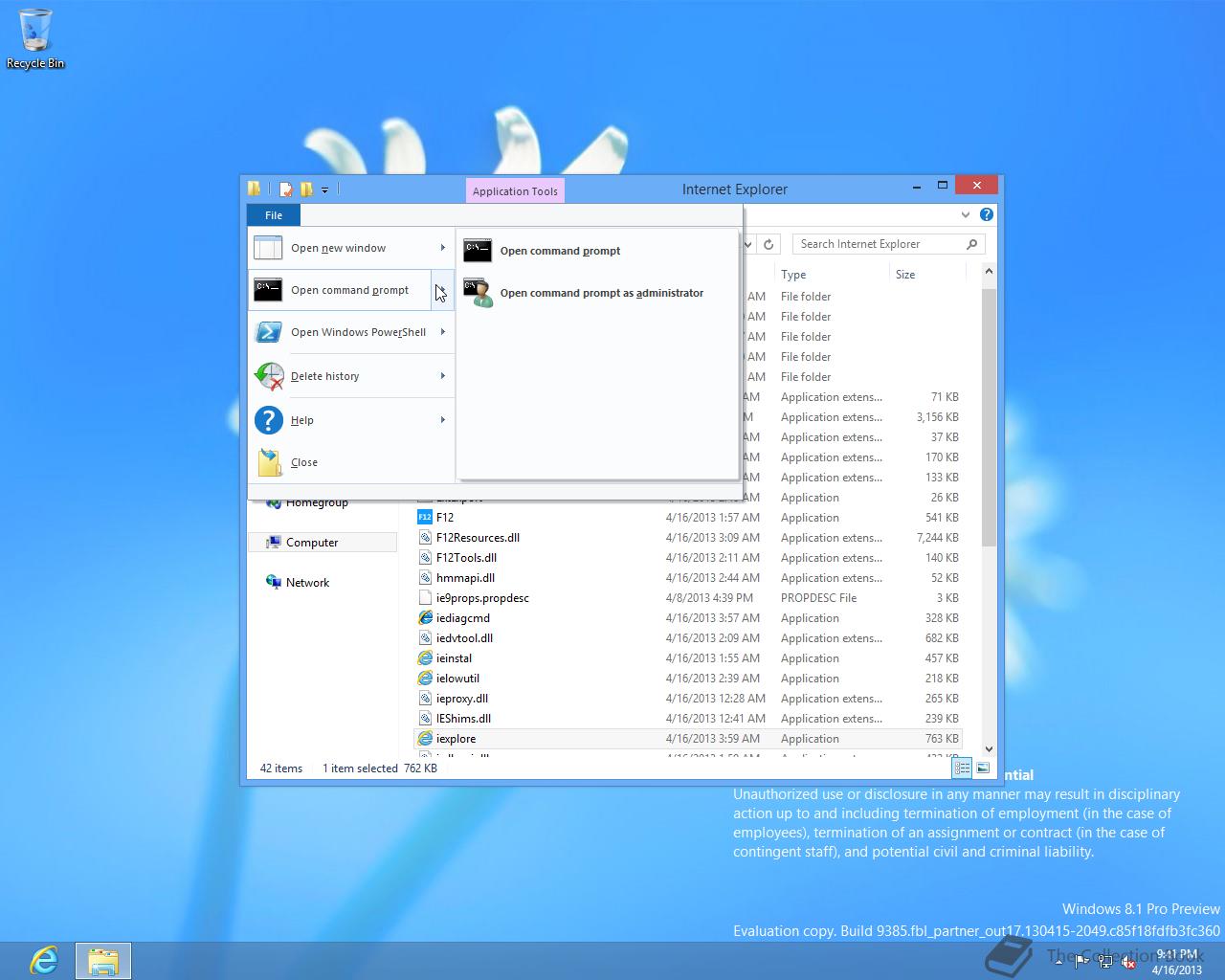Expand the ribbon using the chevron near Help

966,214
